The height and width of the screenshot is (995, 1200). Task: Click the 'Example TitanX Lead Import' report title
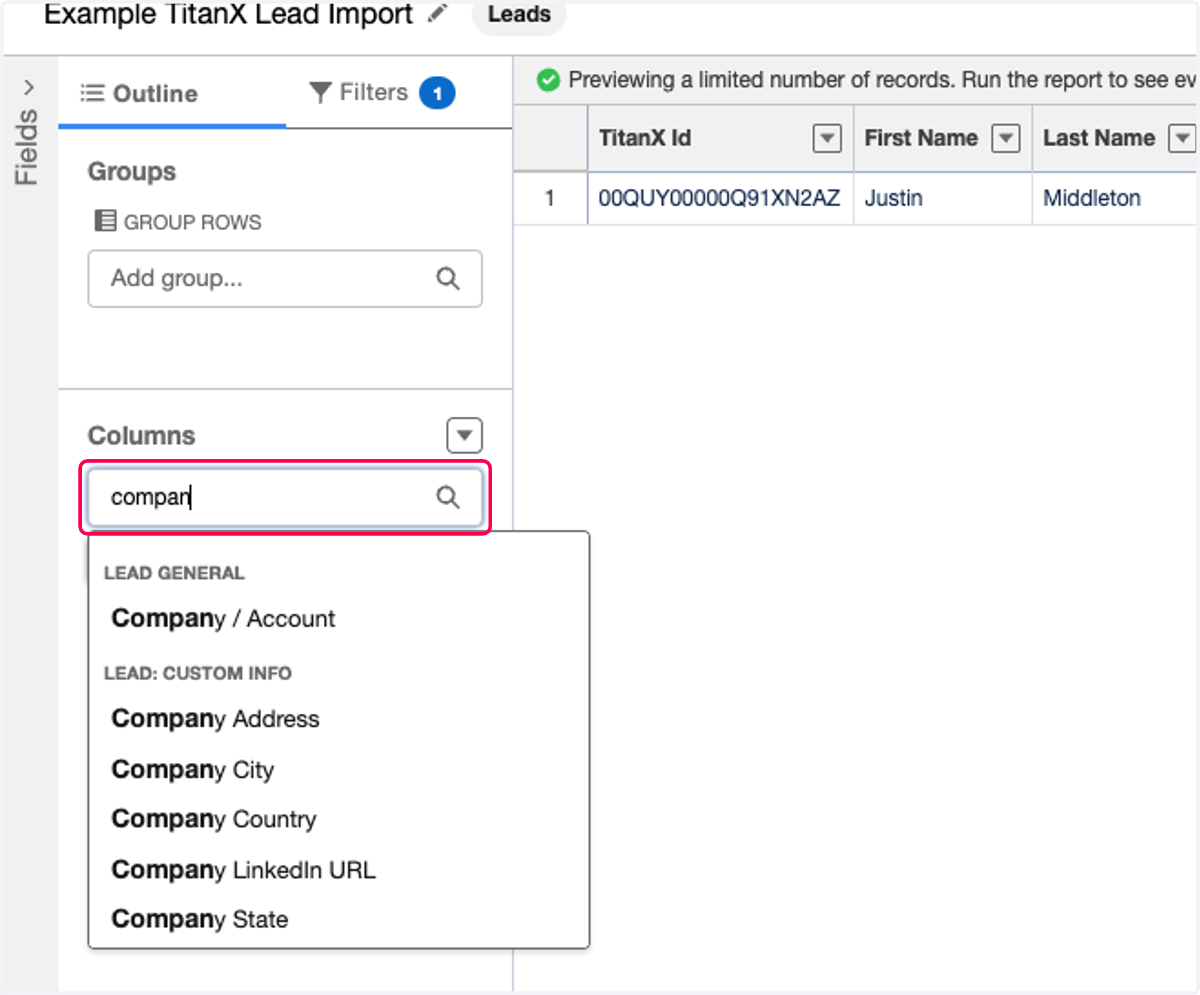pyautogui.click(x=229, y=14)
